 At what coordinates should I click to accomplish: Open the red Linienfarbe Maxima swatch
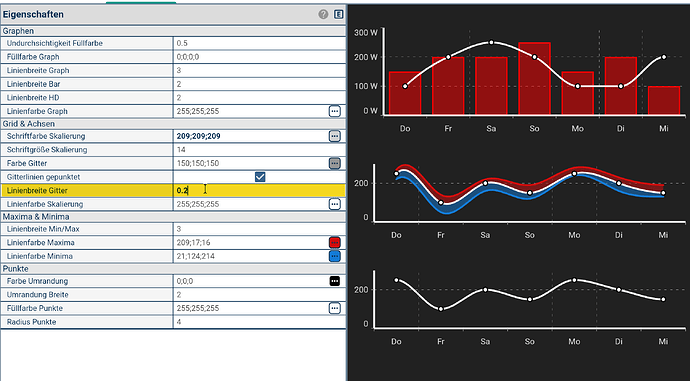(x=335, y=242)
